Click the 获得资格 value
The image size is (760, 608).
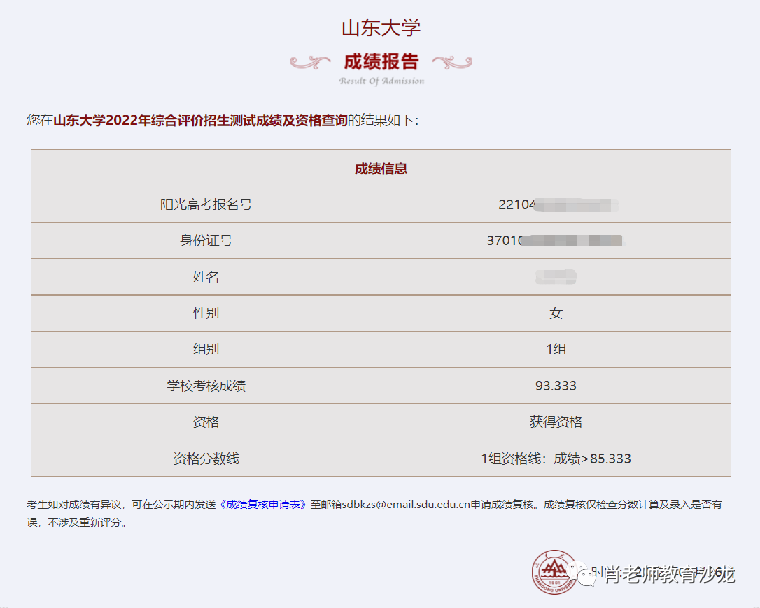coord(556,422)
